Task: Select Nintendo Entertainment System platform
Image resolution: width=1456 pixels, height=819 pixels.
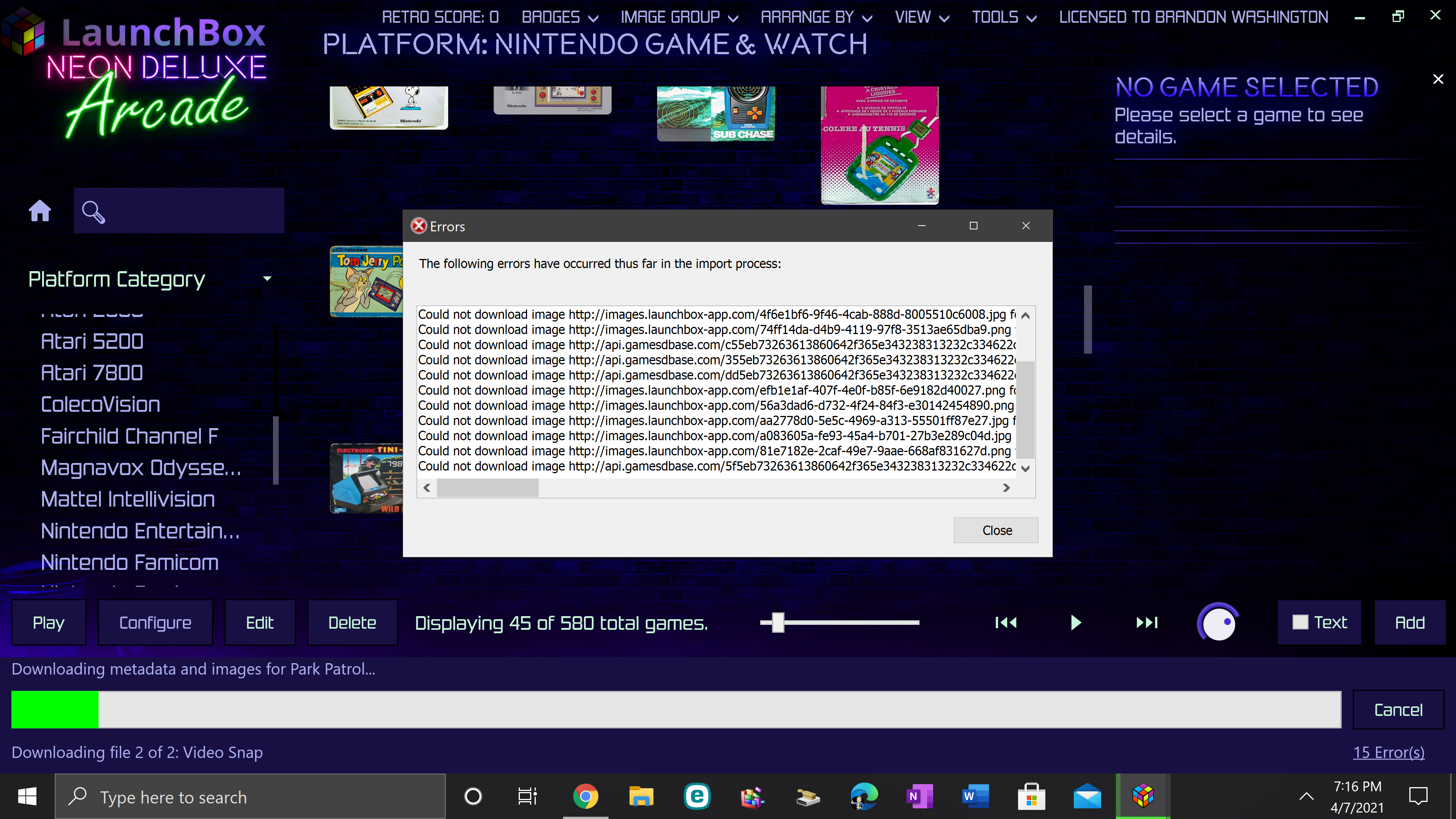Action: (x=140, y=531)
